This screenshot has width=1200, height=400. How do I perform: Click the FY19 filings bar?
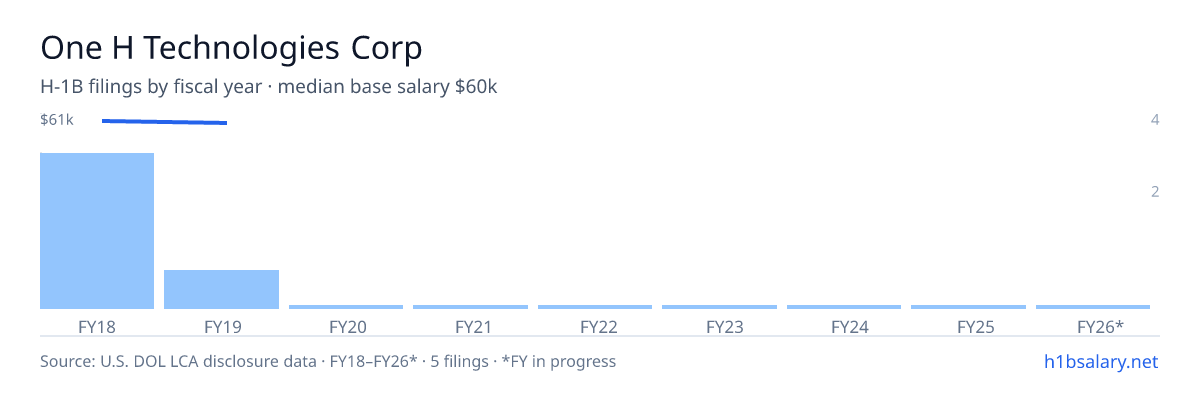click(221, 289)
